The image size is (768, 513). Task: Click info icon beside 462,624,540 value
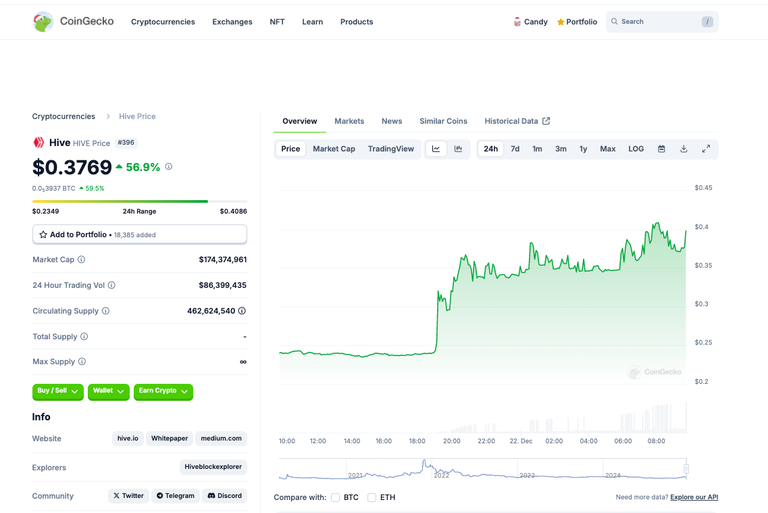242,311
